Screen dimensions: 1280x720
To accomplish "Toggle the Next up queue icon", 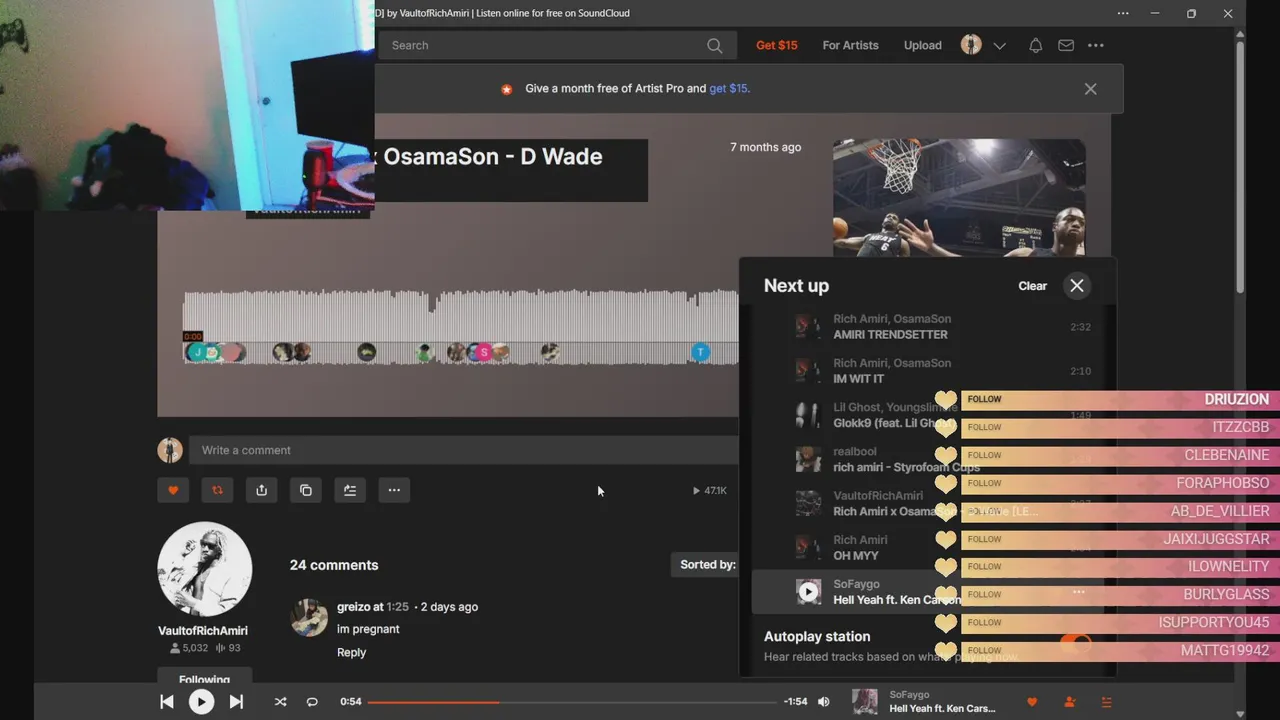I will click(x=1106, y=702).
